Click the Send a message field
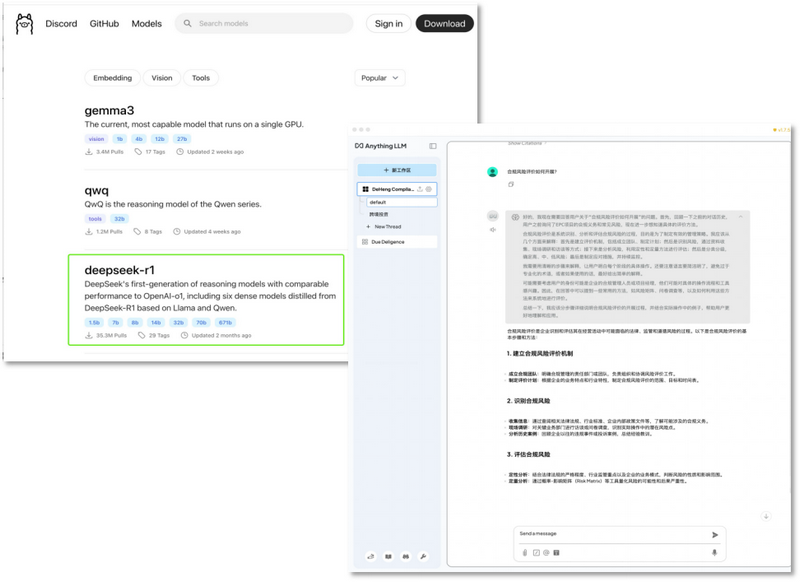 pyautogui.click(x=612, y=534)
